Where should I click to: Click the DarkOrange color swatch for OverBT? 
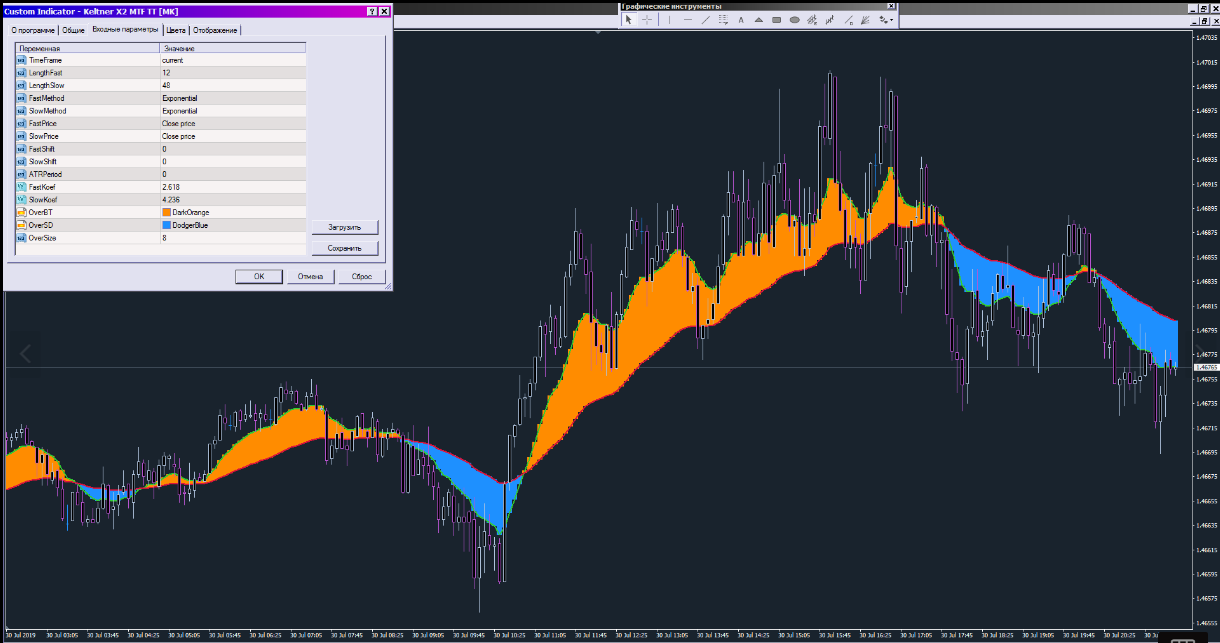pyautogui.click(x=166, y=212)
